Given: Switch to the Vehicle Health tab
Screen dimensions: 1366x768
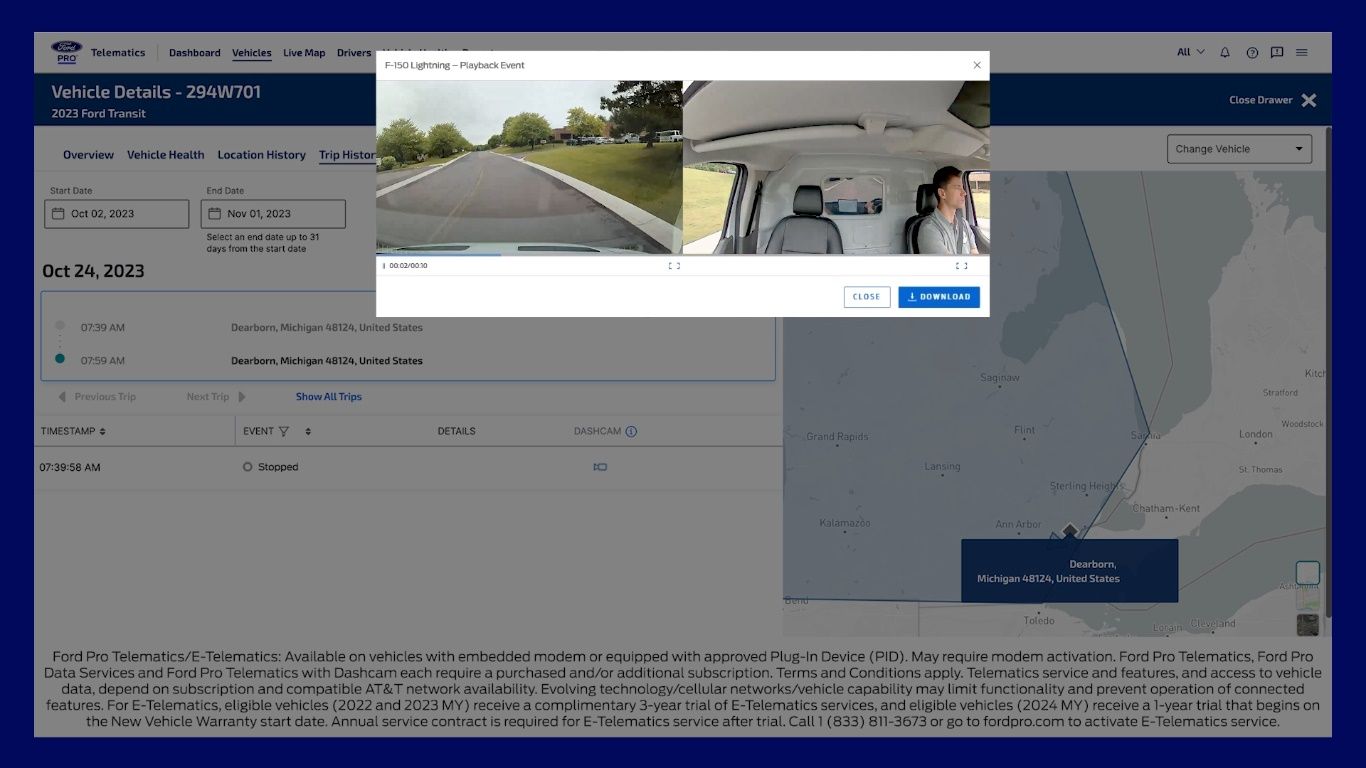Looking at the screenshot, I should pyautogui.click(x=166, y=155).
